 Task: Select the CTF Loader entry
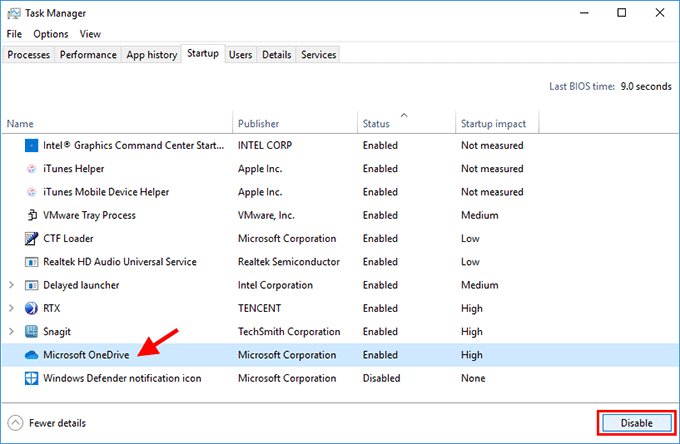(x=68, y=238)
